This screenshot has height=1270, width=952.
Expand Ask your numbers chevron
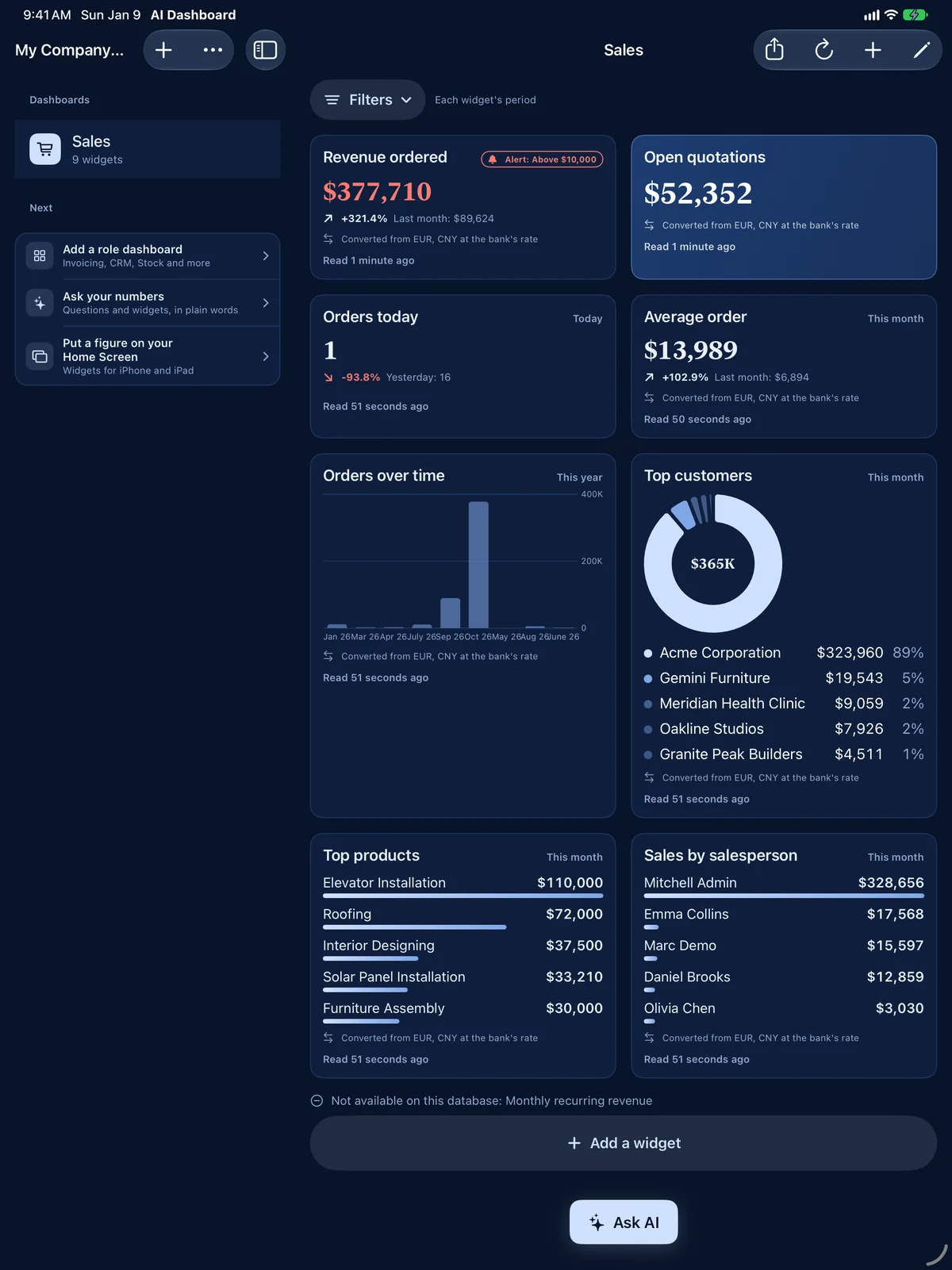[x=266, y=303]
